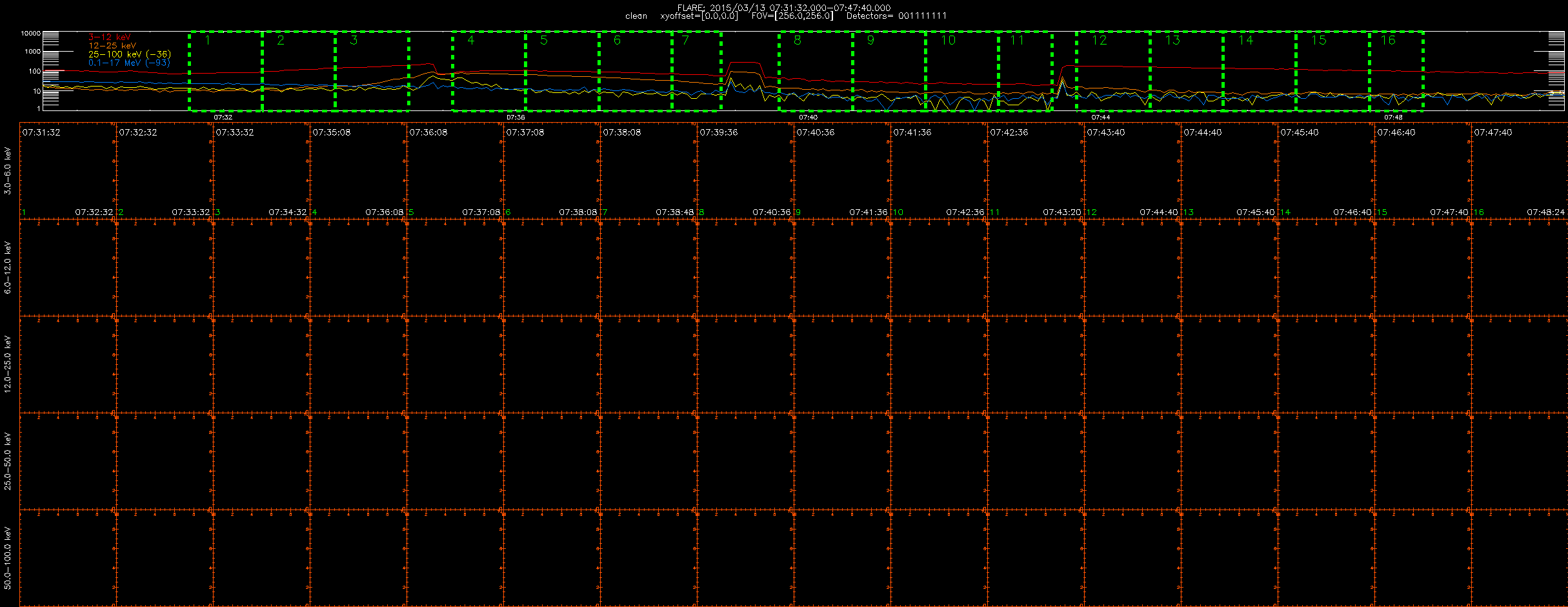Click interval marker 14 in the light curve
1568x607 pixels.
pyautogui.click(x=1246, y=41)
